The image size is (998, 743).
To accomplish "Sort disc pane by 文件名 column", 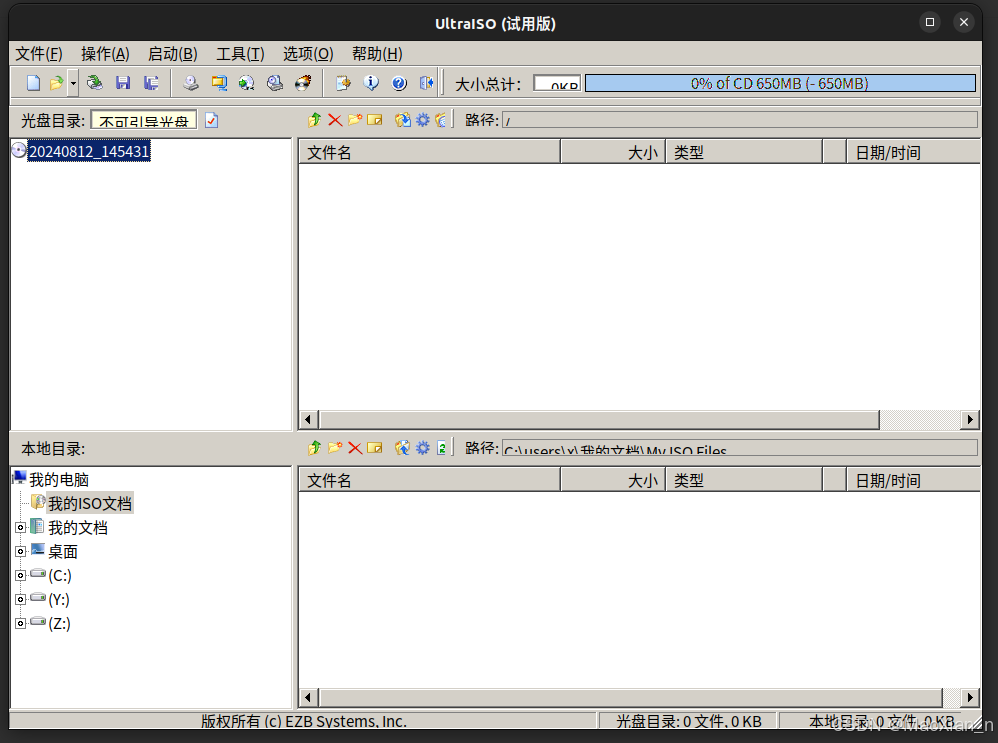I will click(430, 152).
